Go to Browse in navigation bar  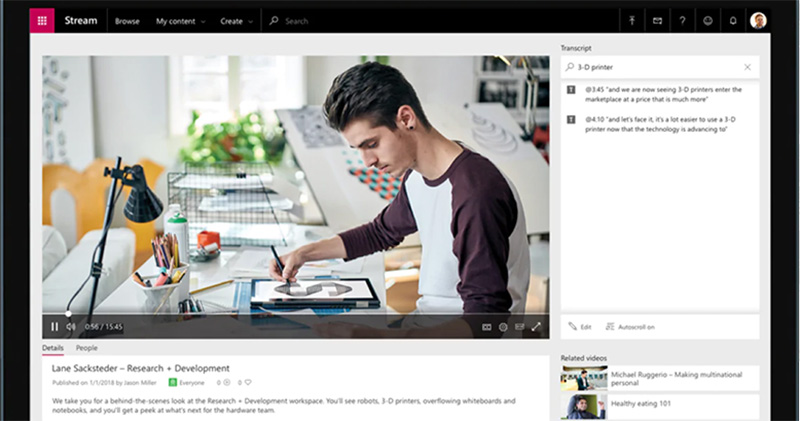coord(127,20)
